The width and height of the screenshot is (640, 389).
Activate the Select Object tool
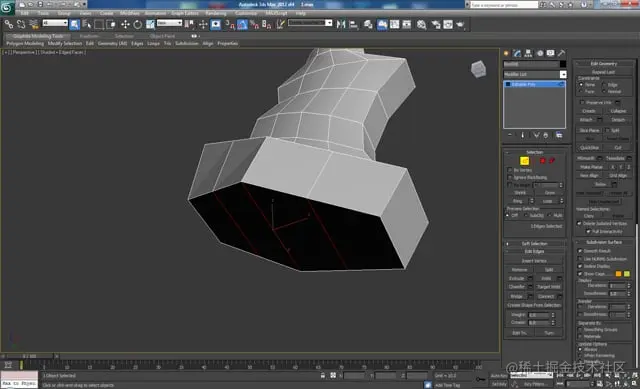click(x=74, y=24)
